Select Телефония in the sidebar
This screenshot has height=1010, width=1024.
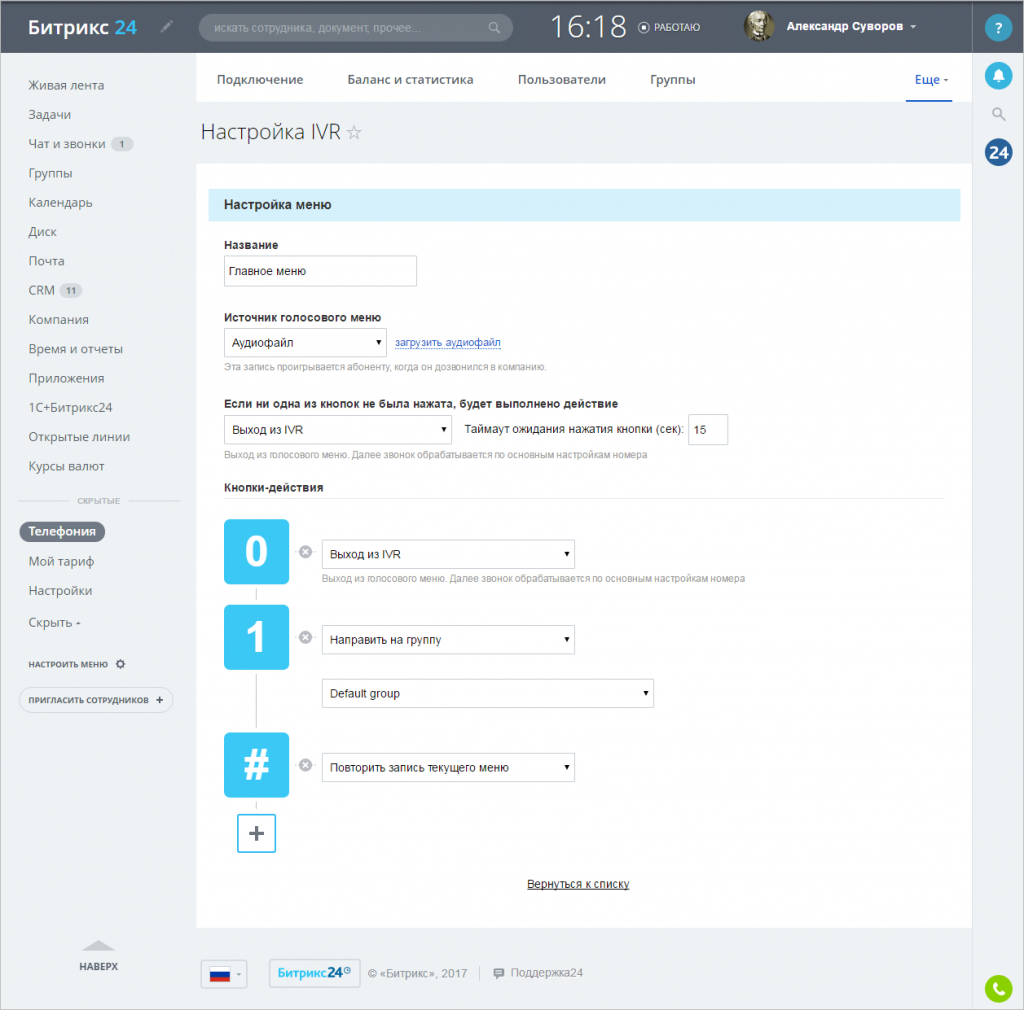coord(62,531)
